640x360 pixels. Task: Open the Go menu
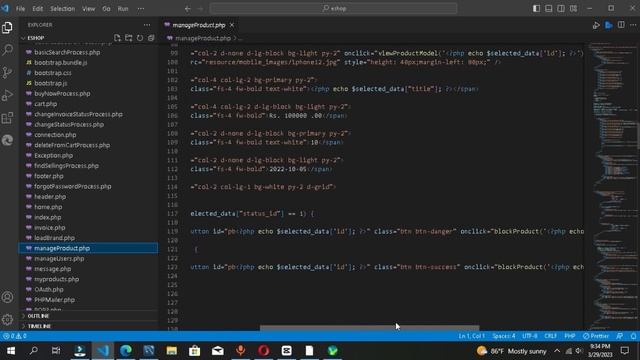[x=106, y=9]
